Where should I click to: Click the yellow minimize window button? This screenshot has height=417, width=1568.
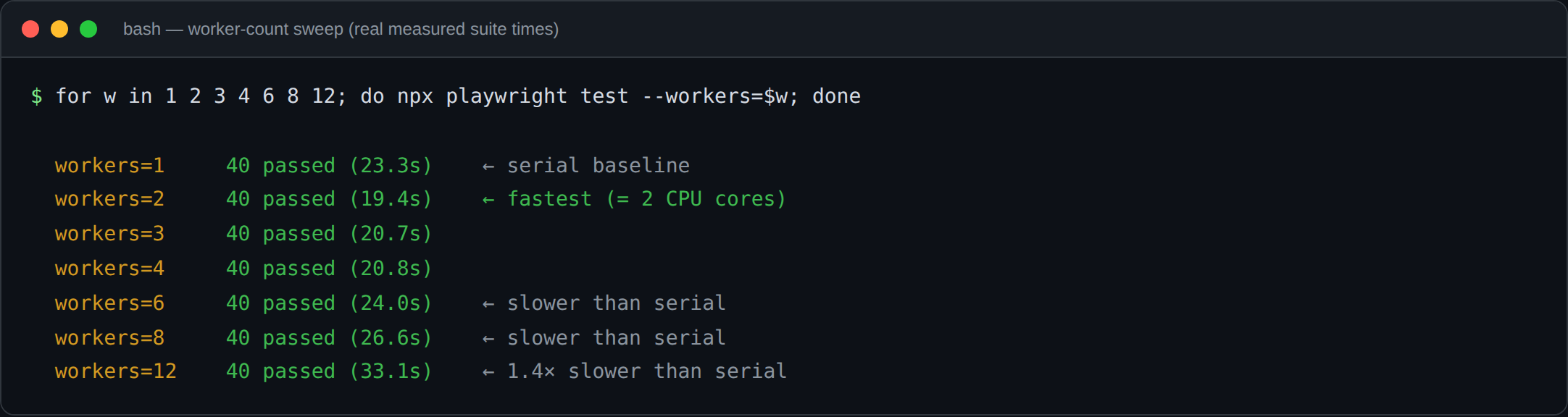[59, 29]
